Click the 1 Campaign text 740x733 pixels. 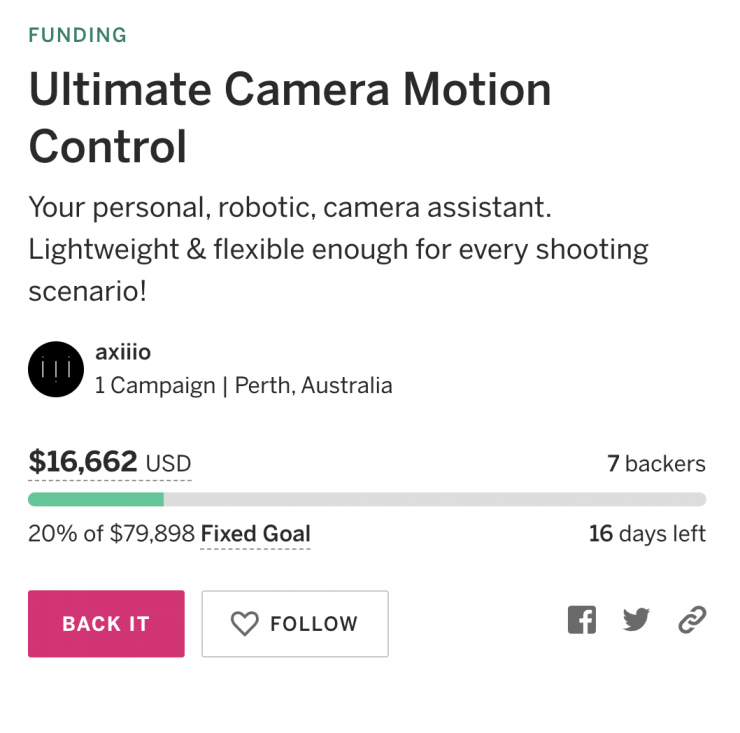[155, 386]
